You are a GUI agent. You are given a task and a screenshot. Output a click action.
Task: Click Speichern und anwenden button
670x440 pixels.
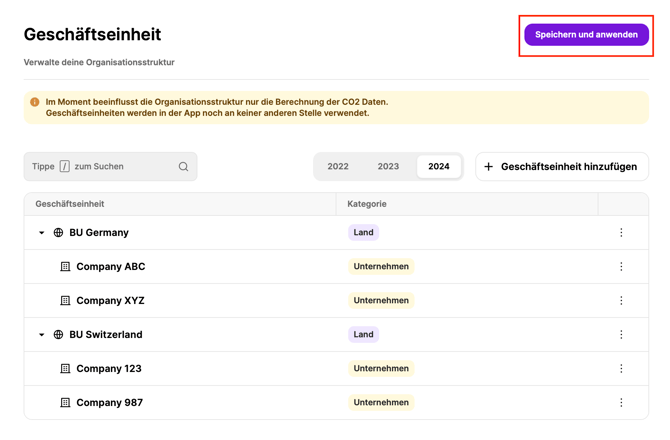tap(586, 35)
